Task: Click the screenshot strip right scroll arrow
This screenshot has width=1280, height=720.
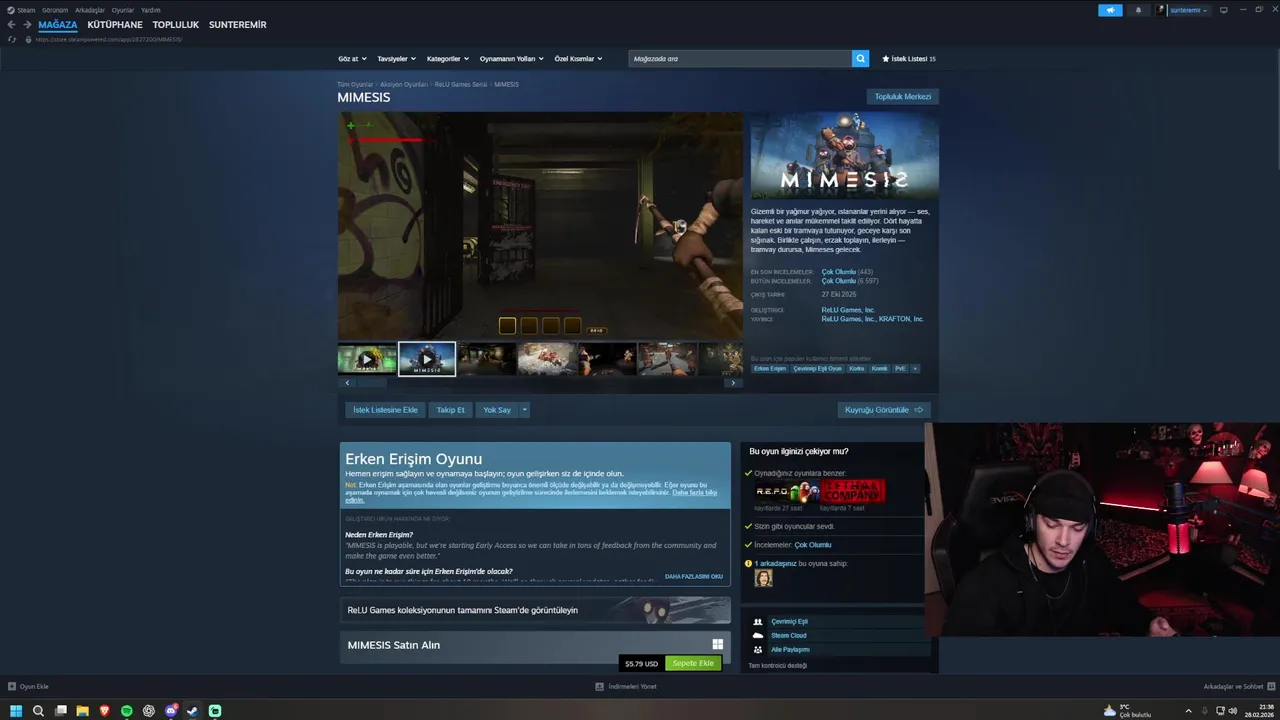Action: (733, 383)
